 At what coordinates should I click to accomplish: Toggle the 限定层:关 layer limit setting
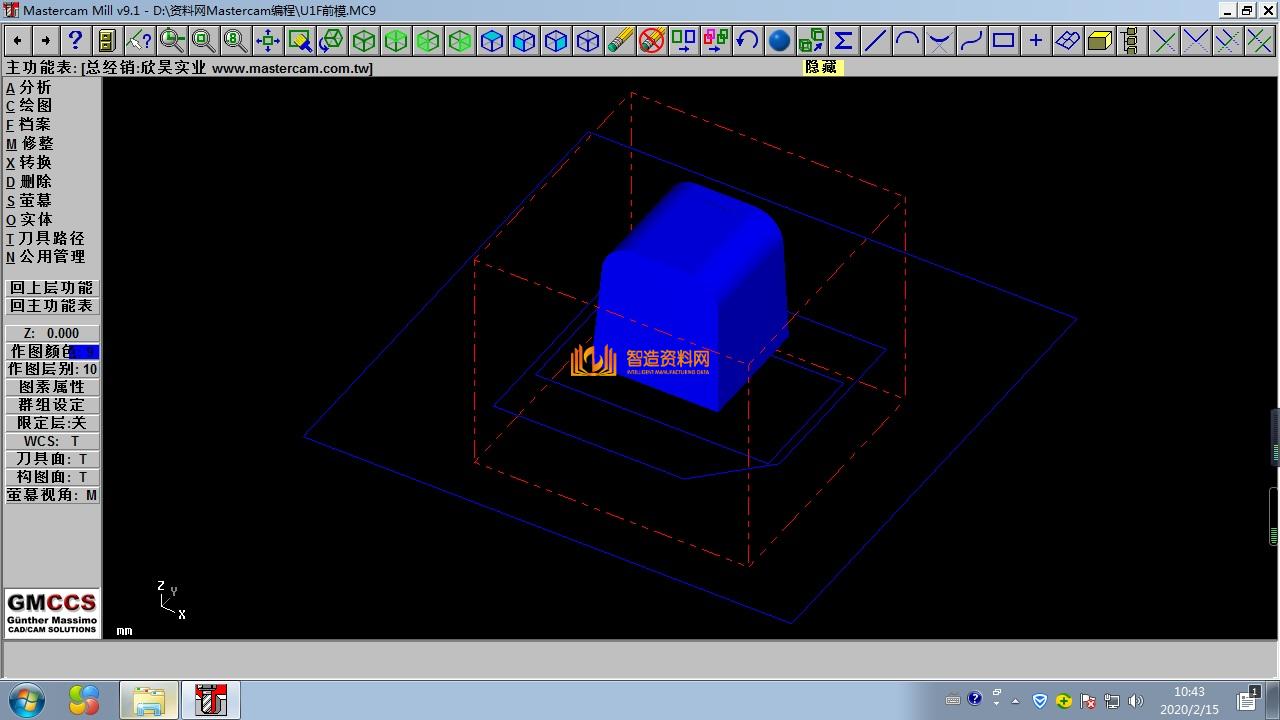[x=52, y=423]
